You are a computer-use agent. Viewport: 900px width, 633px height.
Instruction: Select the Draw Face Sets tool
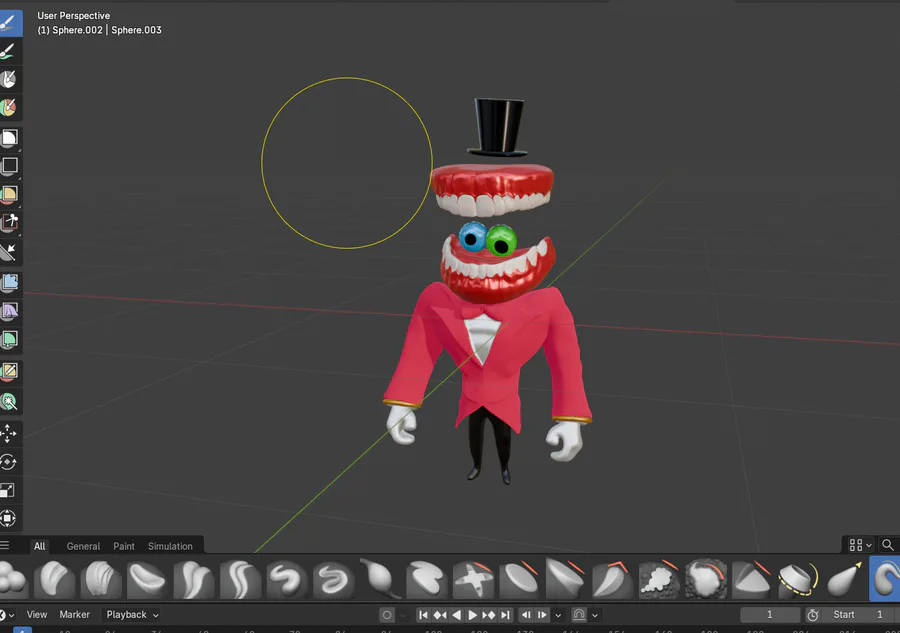tap(9, 108)
